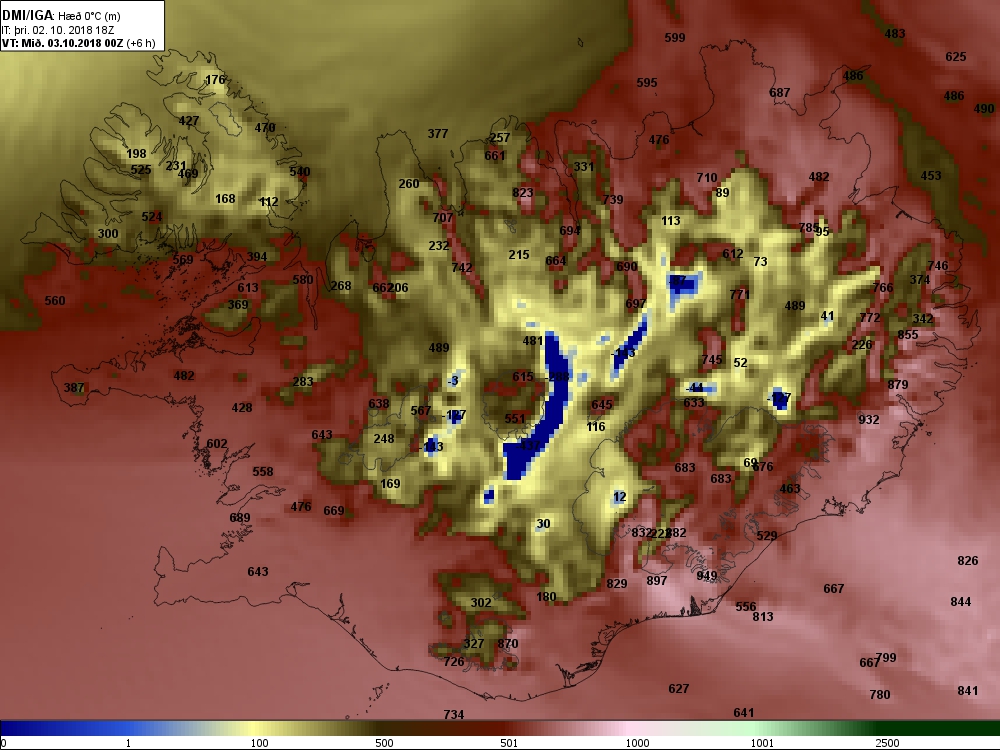The image size is (1000, 750).
Task: Click the '501' label on the color scale
Action: (509, 743)
